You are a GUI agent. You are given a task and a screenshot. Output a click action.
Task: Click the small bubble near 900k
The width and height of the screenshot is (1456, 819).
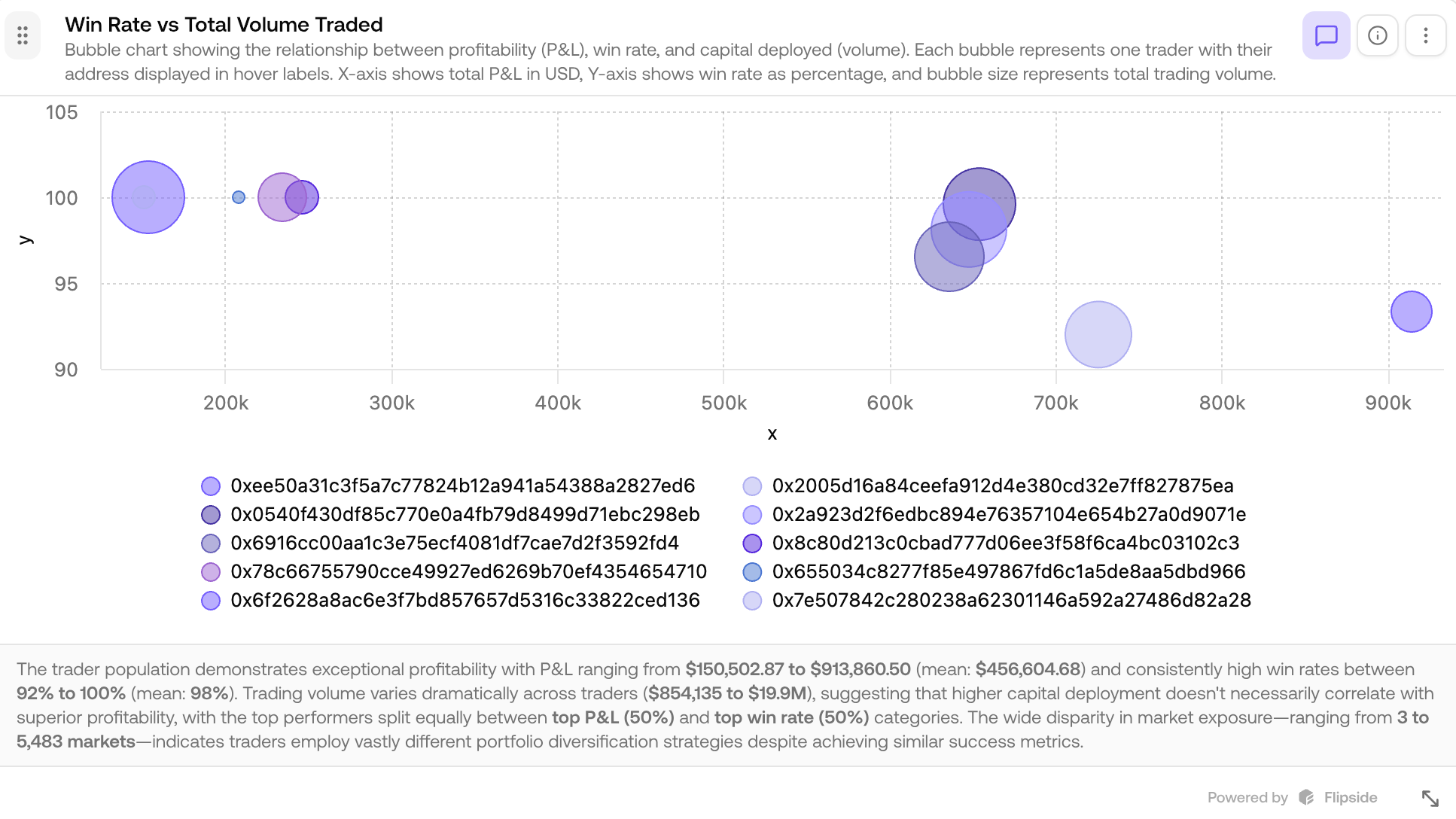[x=1412, y=310]
